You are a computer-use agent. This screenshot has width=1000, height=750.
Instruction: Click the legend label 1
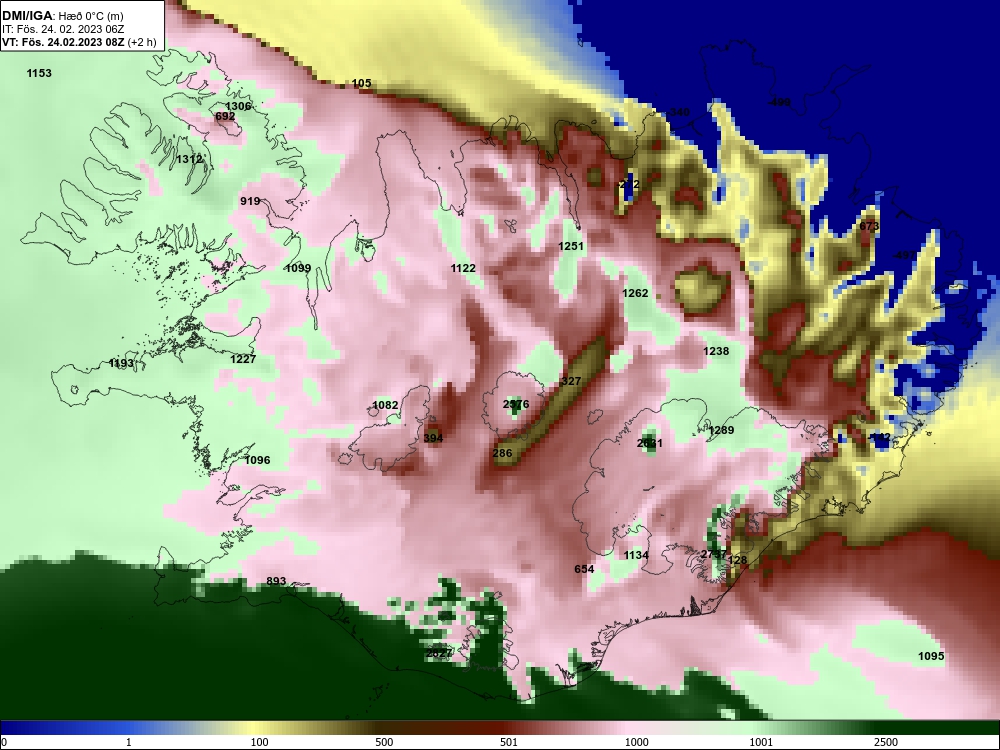point(129,742)
